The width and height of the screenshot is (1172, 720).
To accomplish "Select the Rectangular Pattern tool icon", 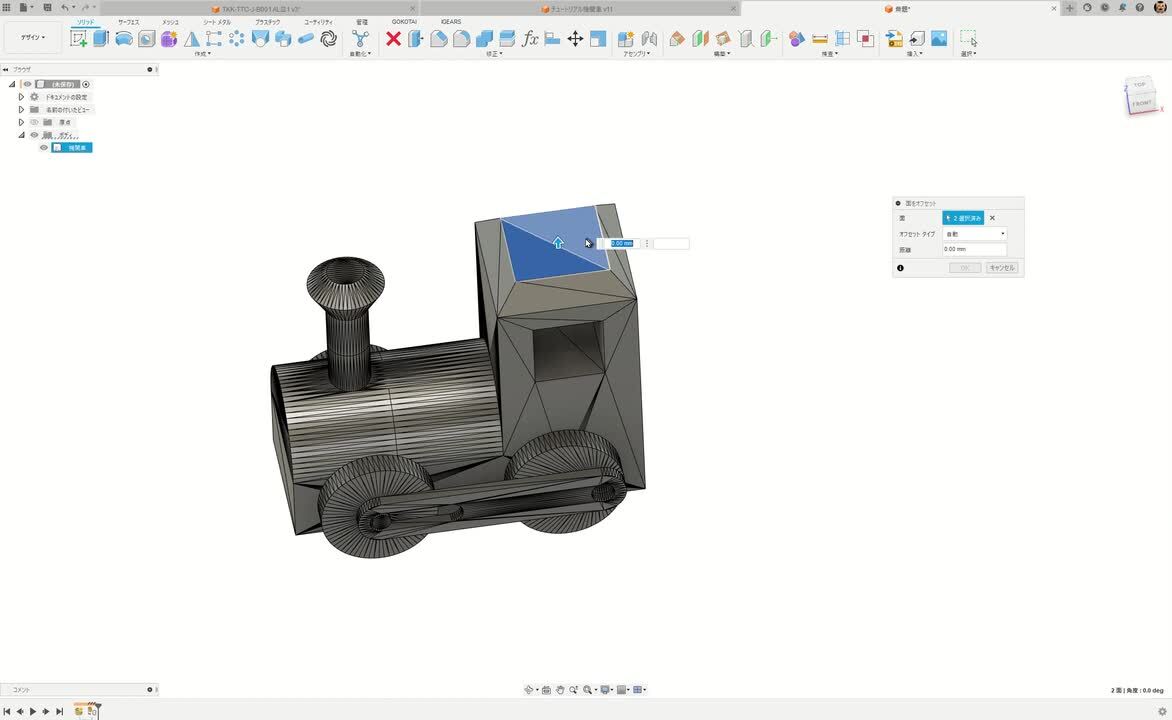I will tap(214, 39).
